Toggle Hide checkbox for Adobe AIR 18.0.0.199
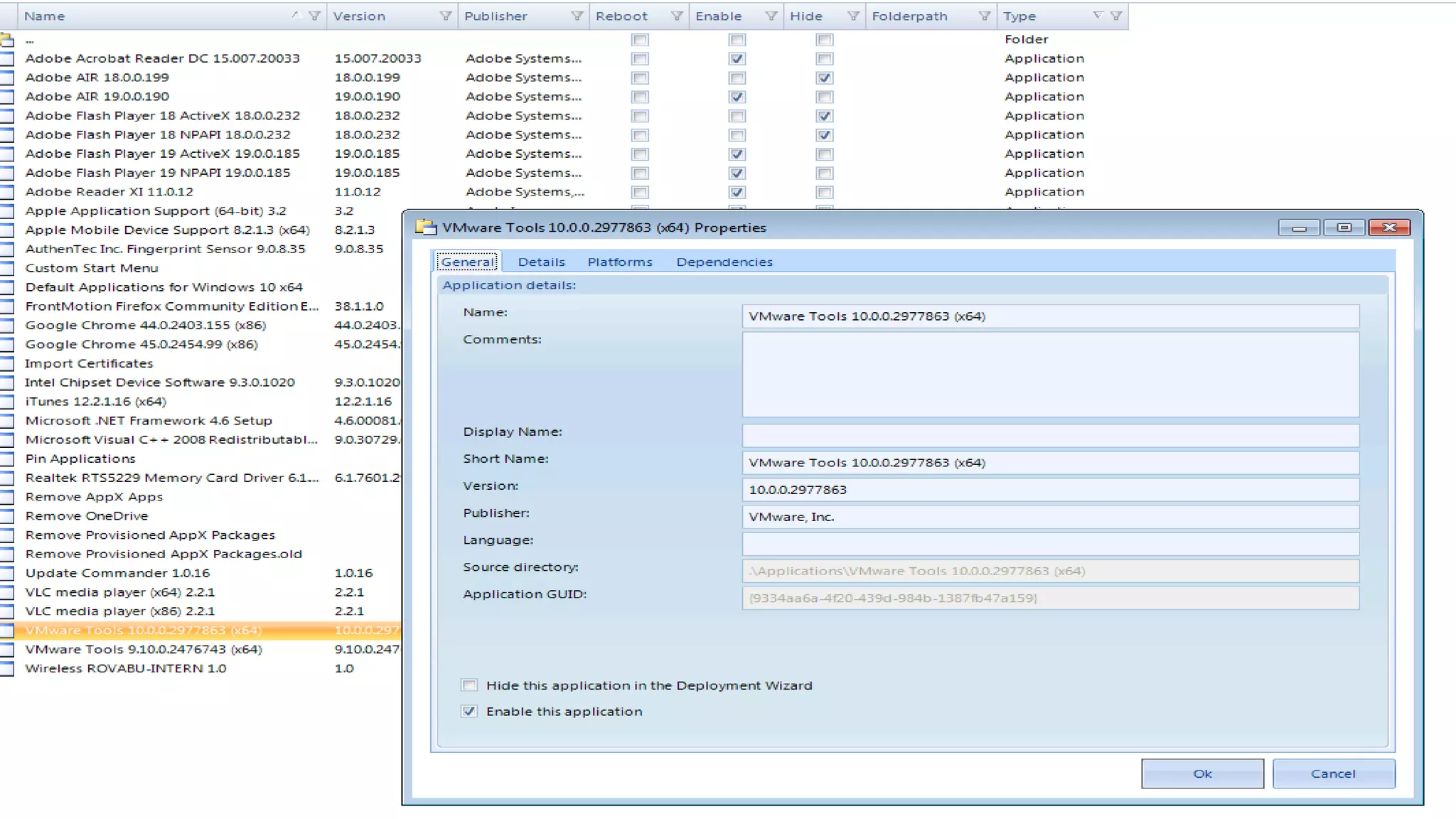The width and height of the screenshot is (1456, 819). (x=825, y=78)
